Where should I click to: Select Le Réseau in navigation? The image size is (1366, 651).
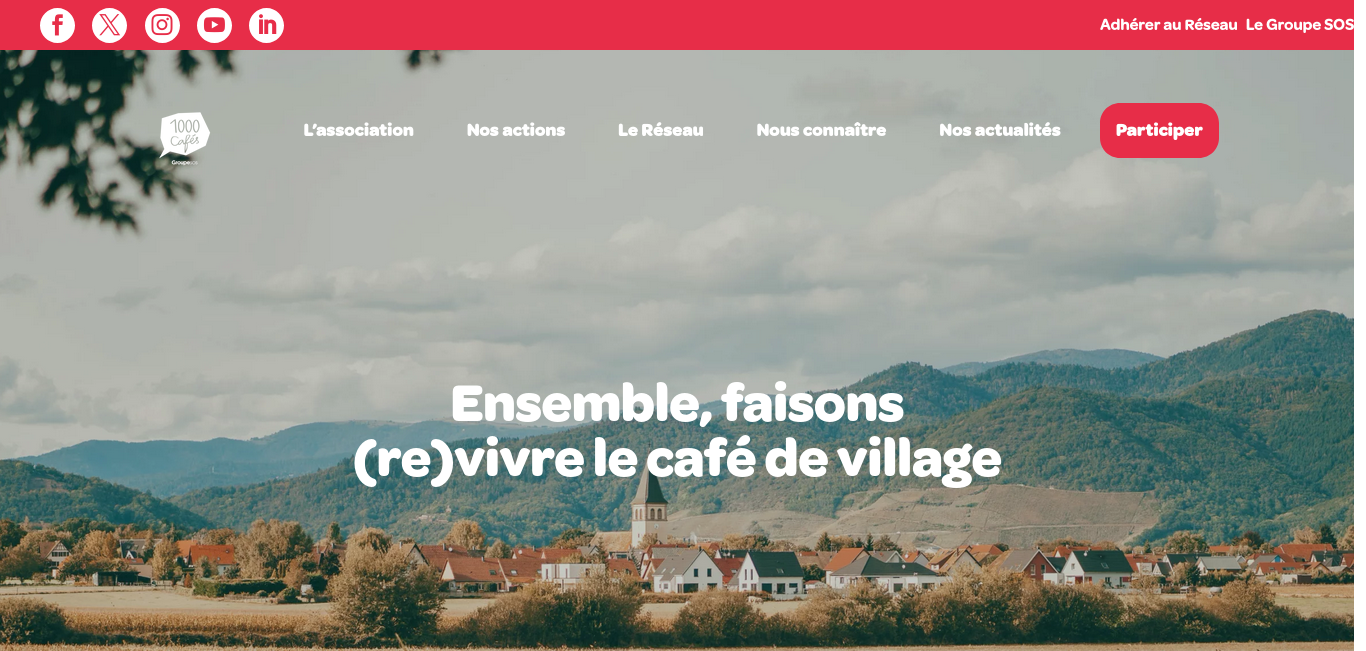[661, 130]
